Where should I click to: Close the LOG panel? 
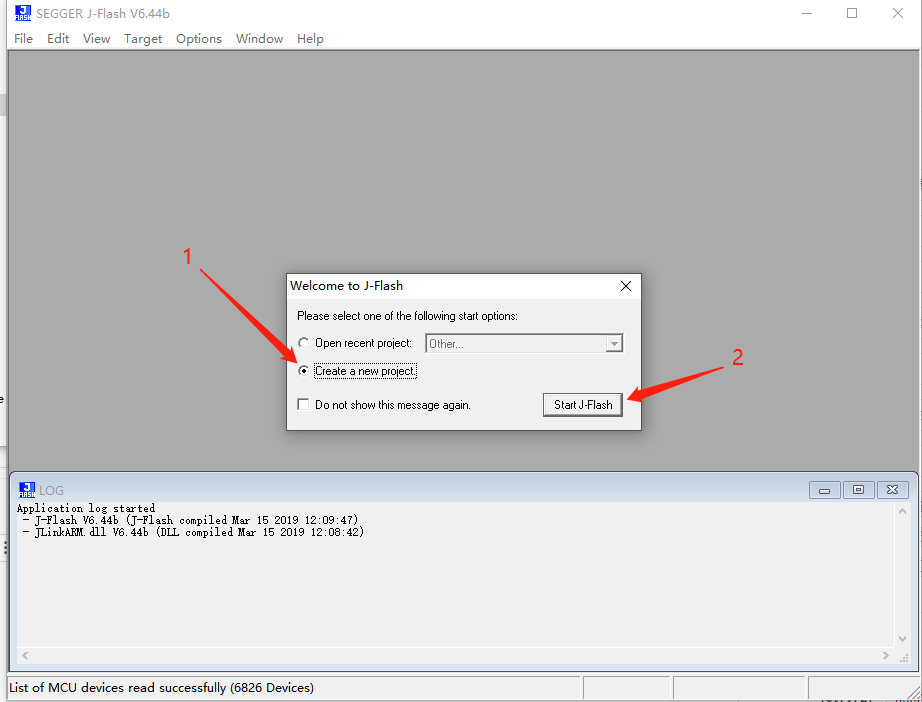point(893,490)
